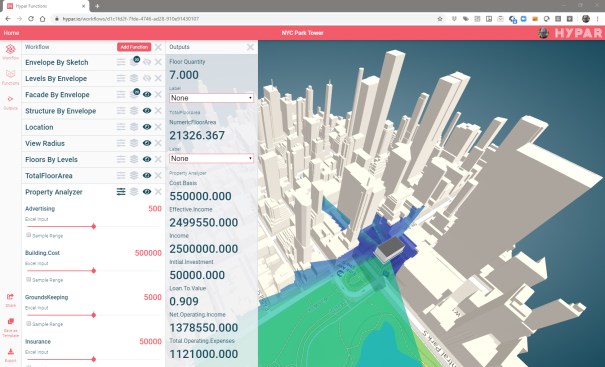Click the Building Cost slider handle
Image resolution: width=605 pixels, height=367 pixels.
click(x=94, y=271)
